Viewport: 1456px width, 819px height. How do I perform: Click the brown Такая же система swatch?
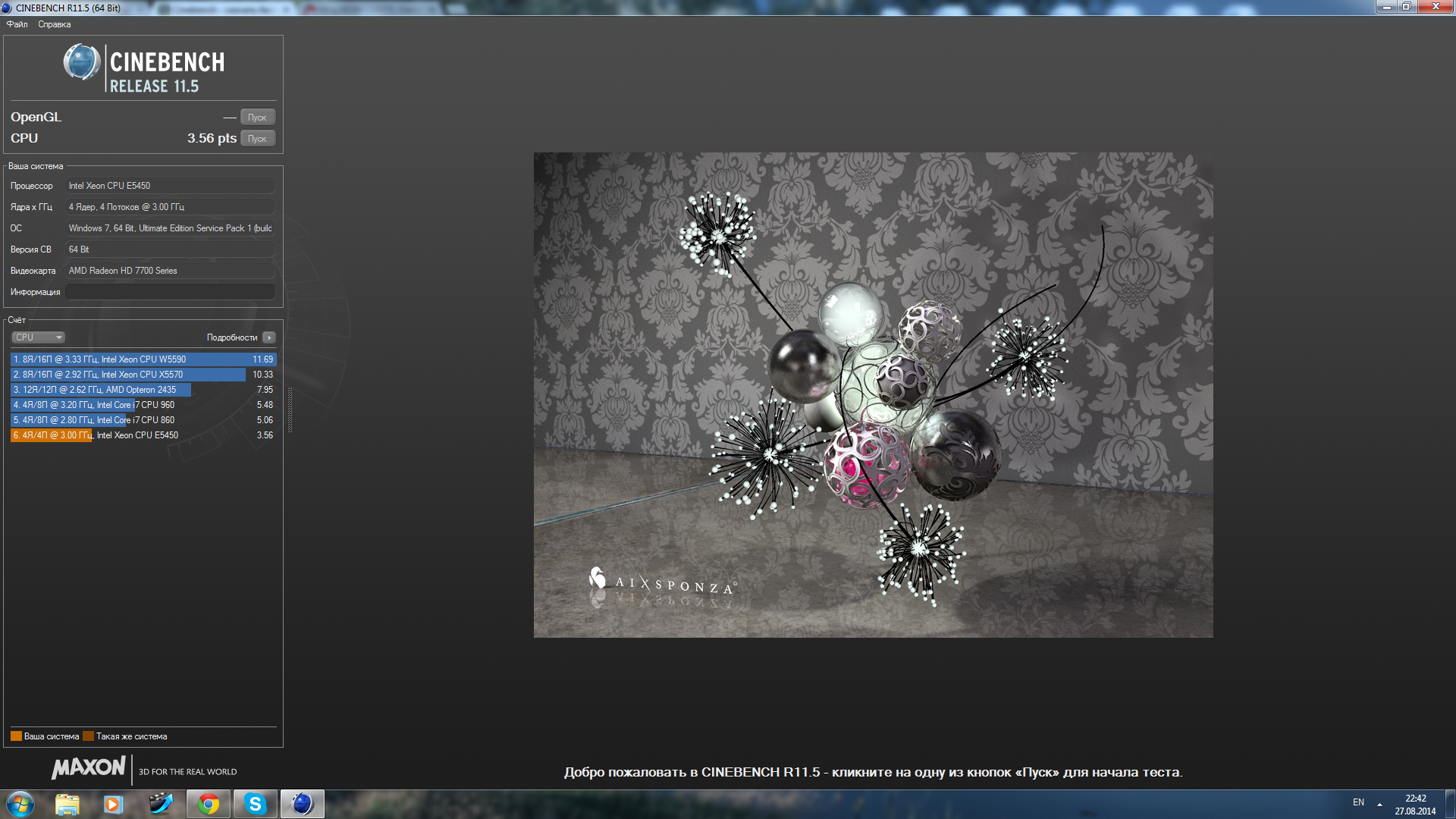pyautogui.click(x=88, y=736)
